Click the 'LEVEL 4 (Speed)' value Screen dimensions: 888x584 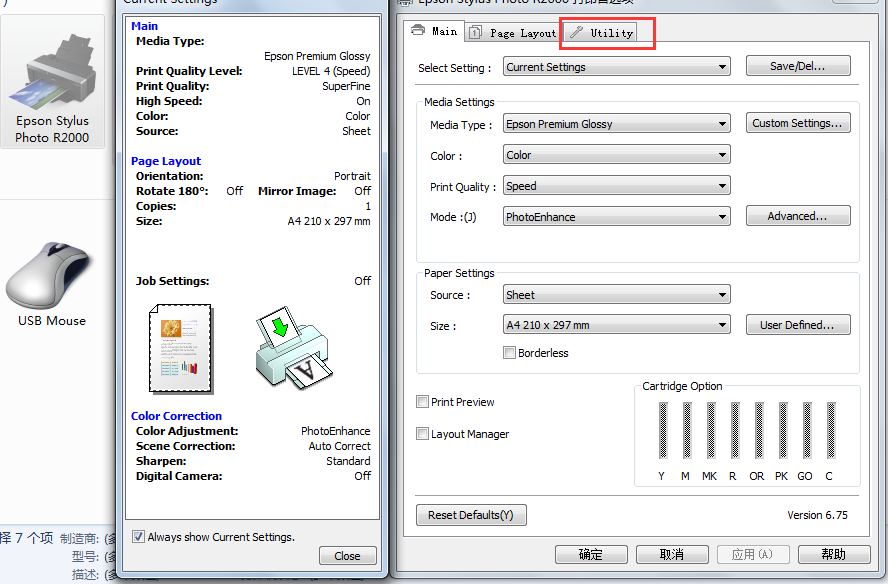pos(331,71)
